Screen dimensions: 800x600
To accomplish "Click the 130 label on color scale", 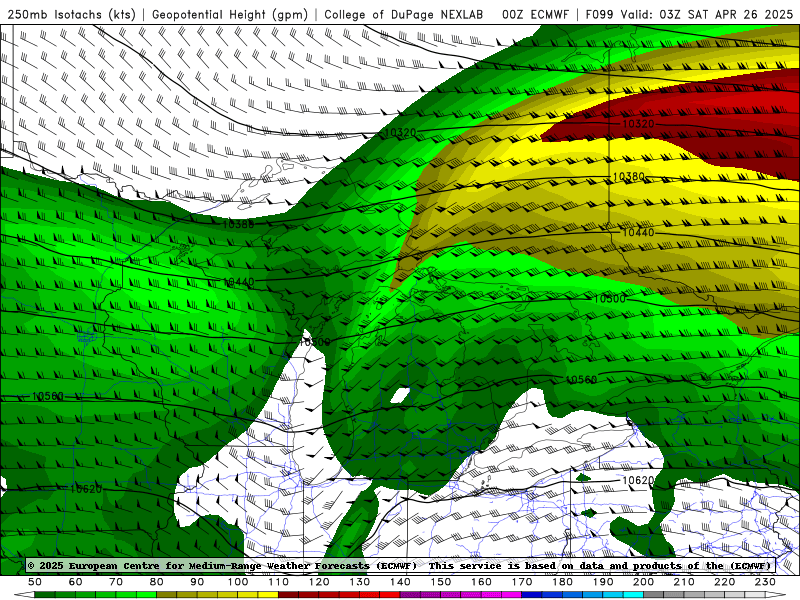I will tap(360, 582).
